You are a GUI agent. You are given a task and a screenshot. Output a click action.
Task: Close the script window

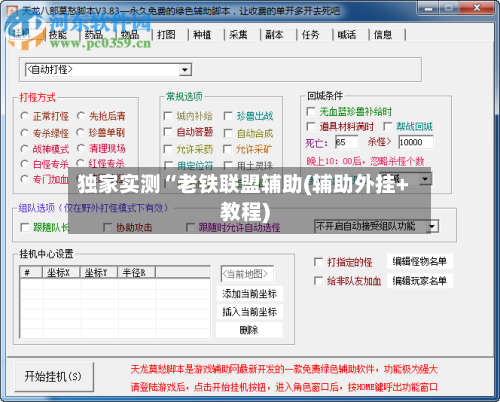pyautogui.click(x=477, y=8)
